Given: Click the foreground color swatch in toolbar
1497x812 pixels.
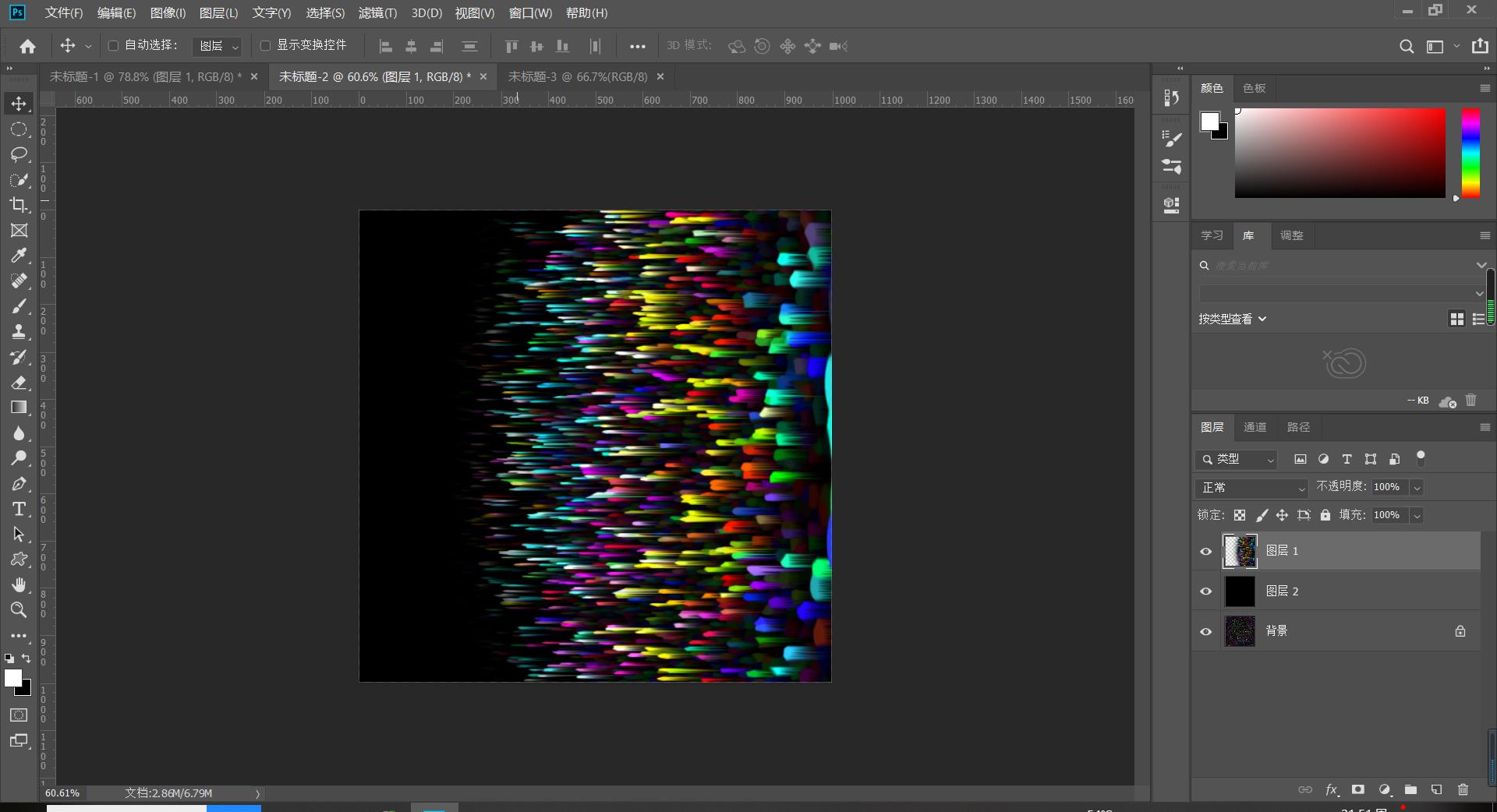Looking at the screenshot, I should [x=13, y=678].
